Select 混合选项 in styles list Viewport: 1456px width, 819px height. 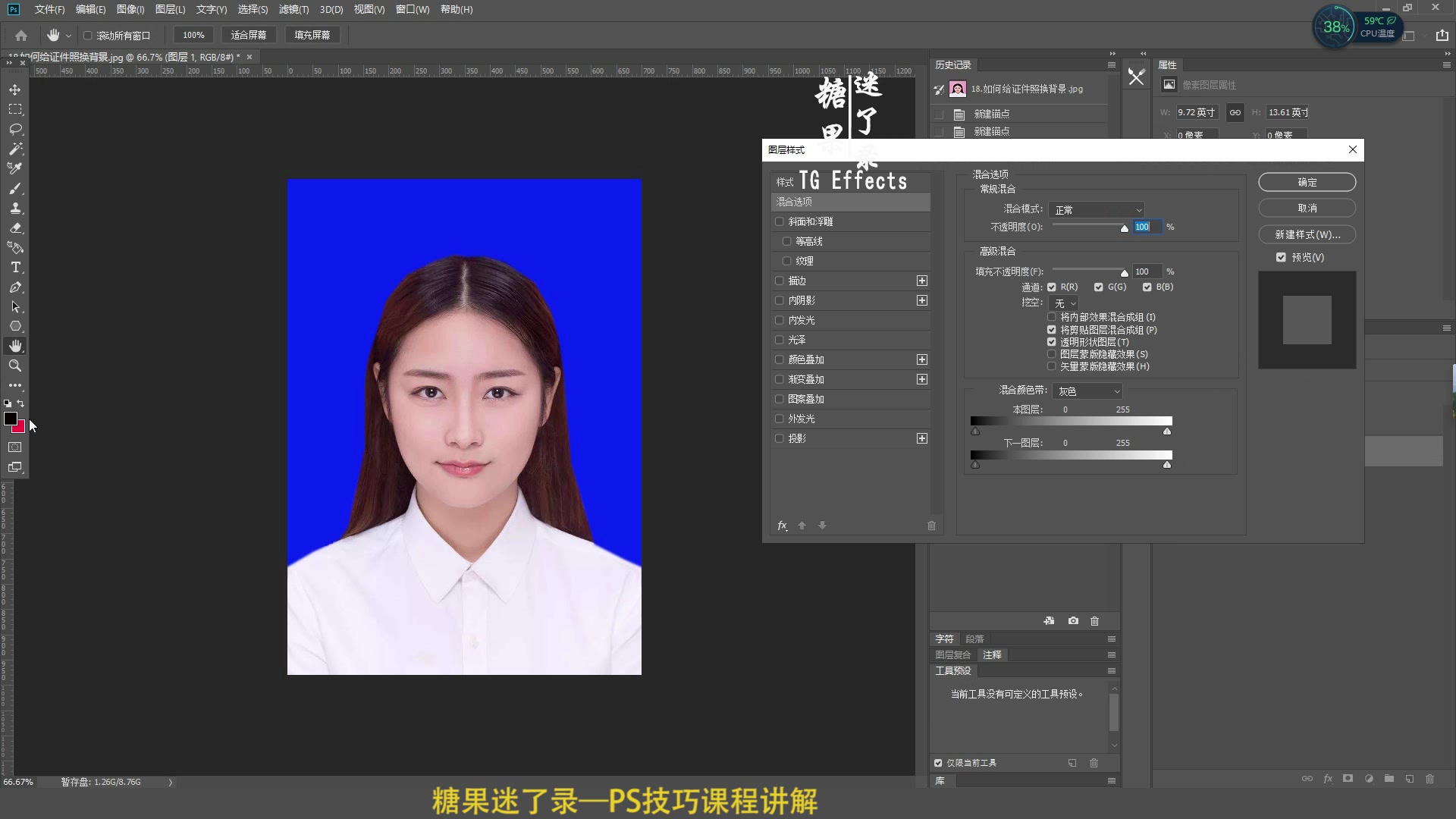(x=850, y=202)
